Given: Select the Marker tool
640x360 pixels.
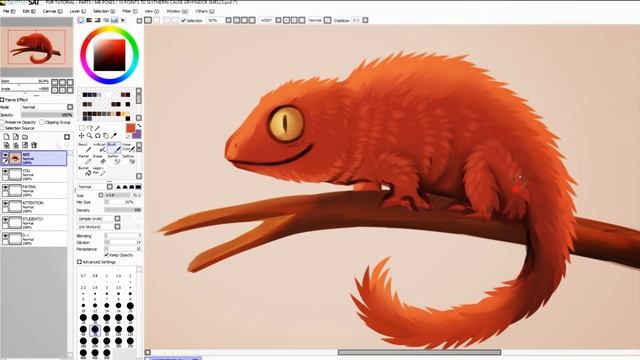Looking at the screenshot, I should [x=85, y=159].
